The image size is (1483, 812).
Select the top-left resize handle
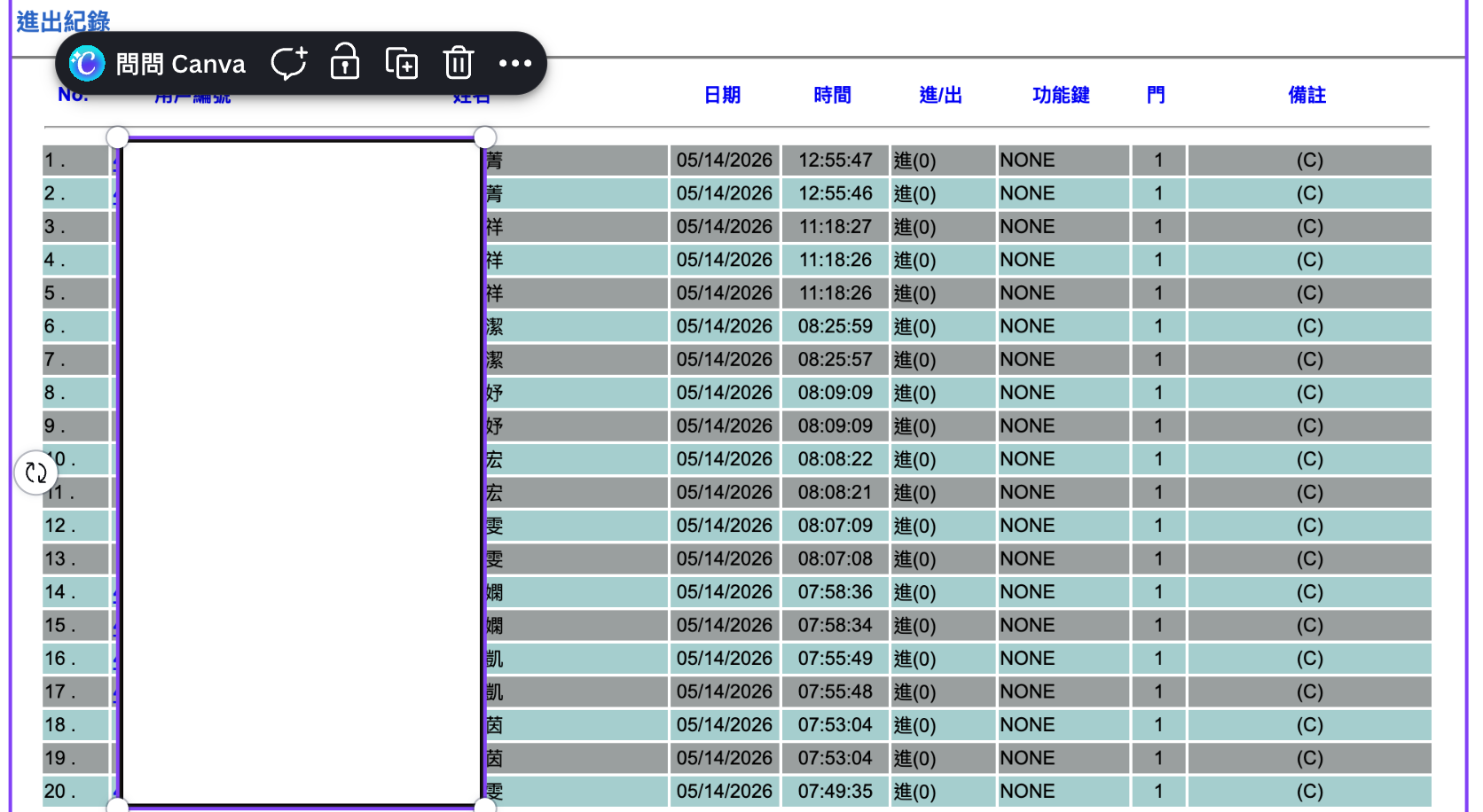click(117, 137)
